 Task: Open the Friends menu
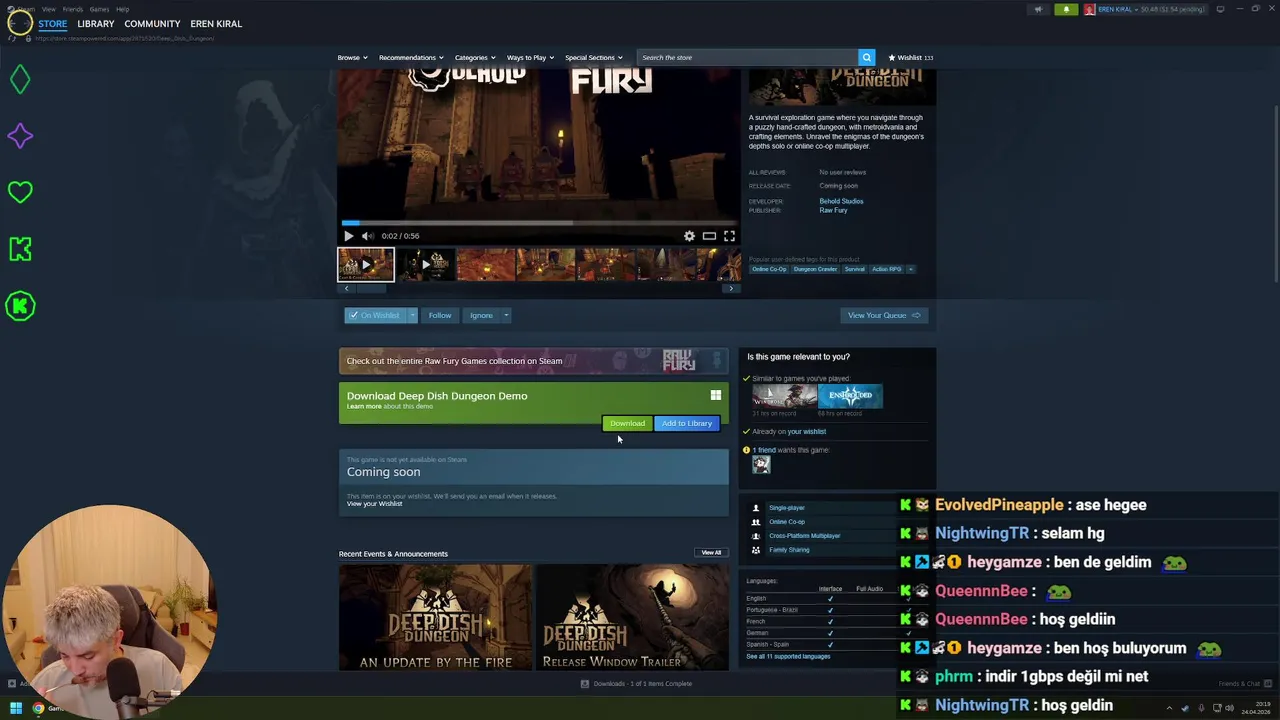tap(72, 9)
